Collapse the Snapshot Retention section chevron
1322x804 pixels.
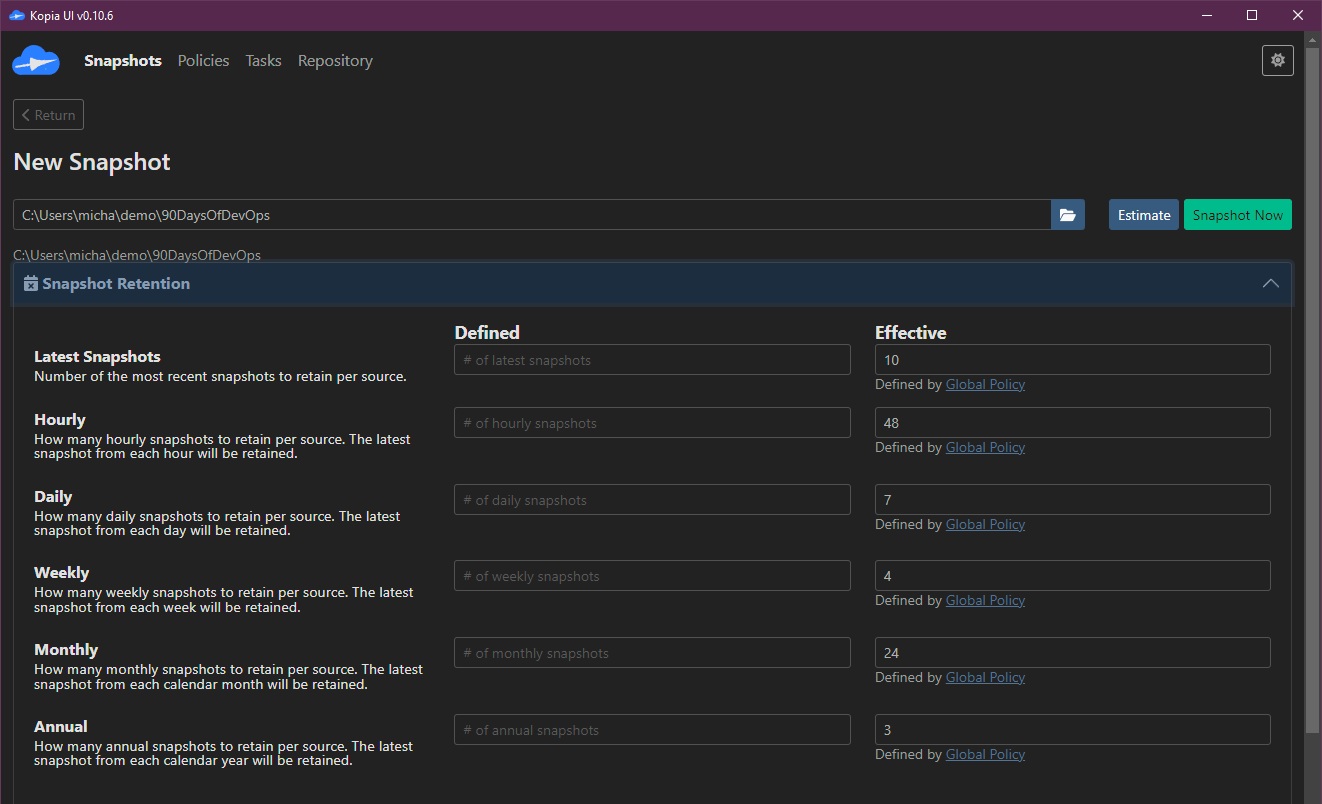[x=1270, y=284]
